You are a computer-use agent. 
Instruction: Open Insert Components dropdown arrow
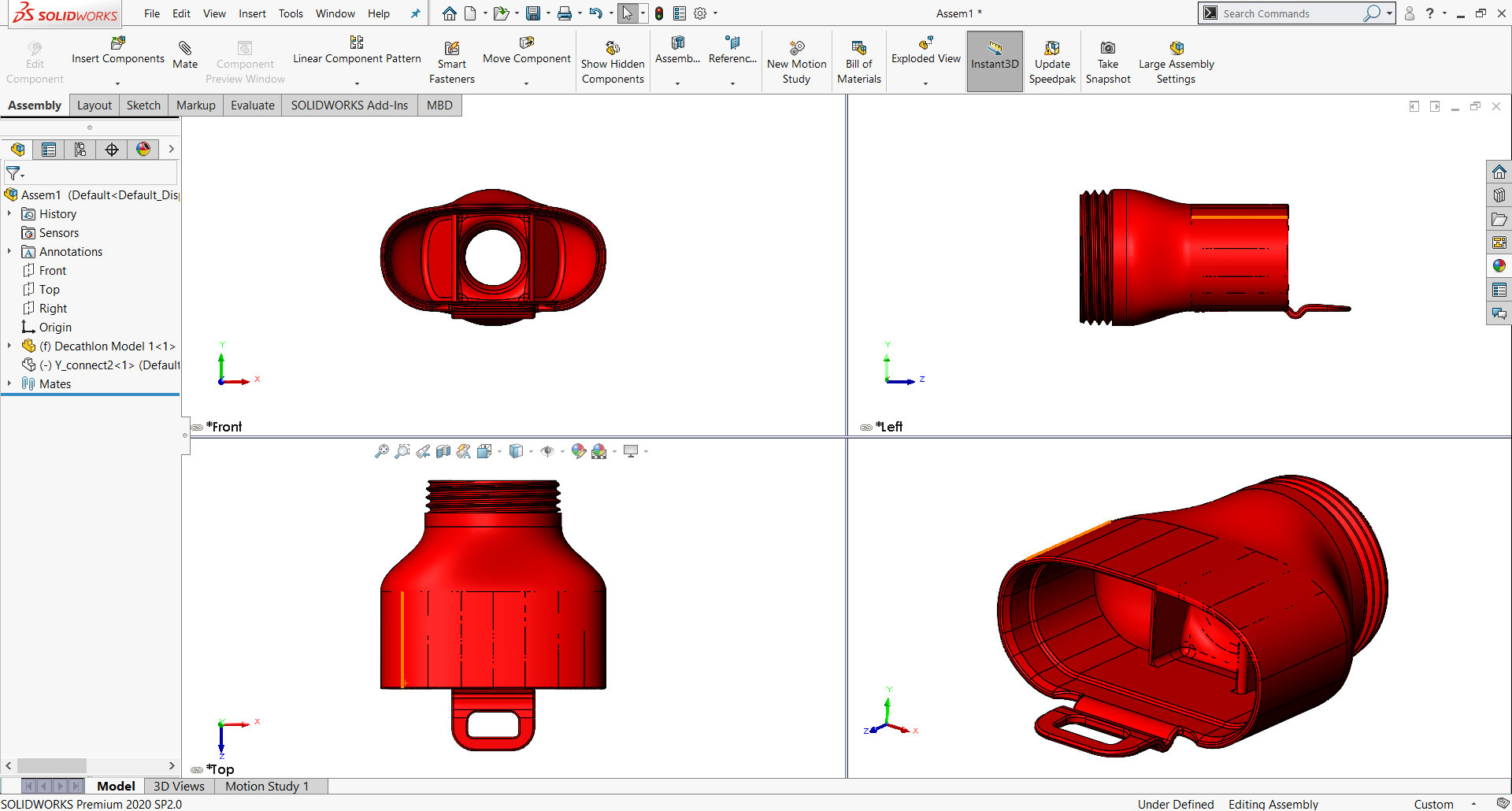click(x=117, y=83)
